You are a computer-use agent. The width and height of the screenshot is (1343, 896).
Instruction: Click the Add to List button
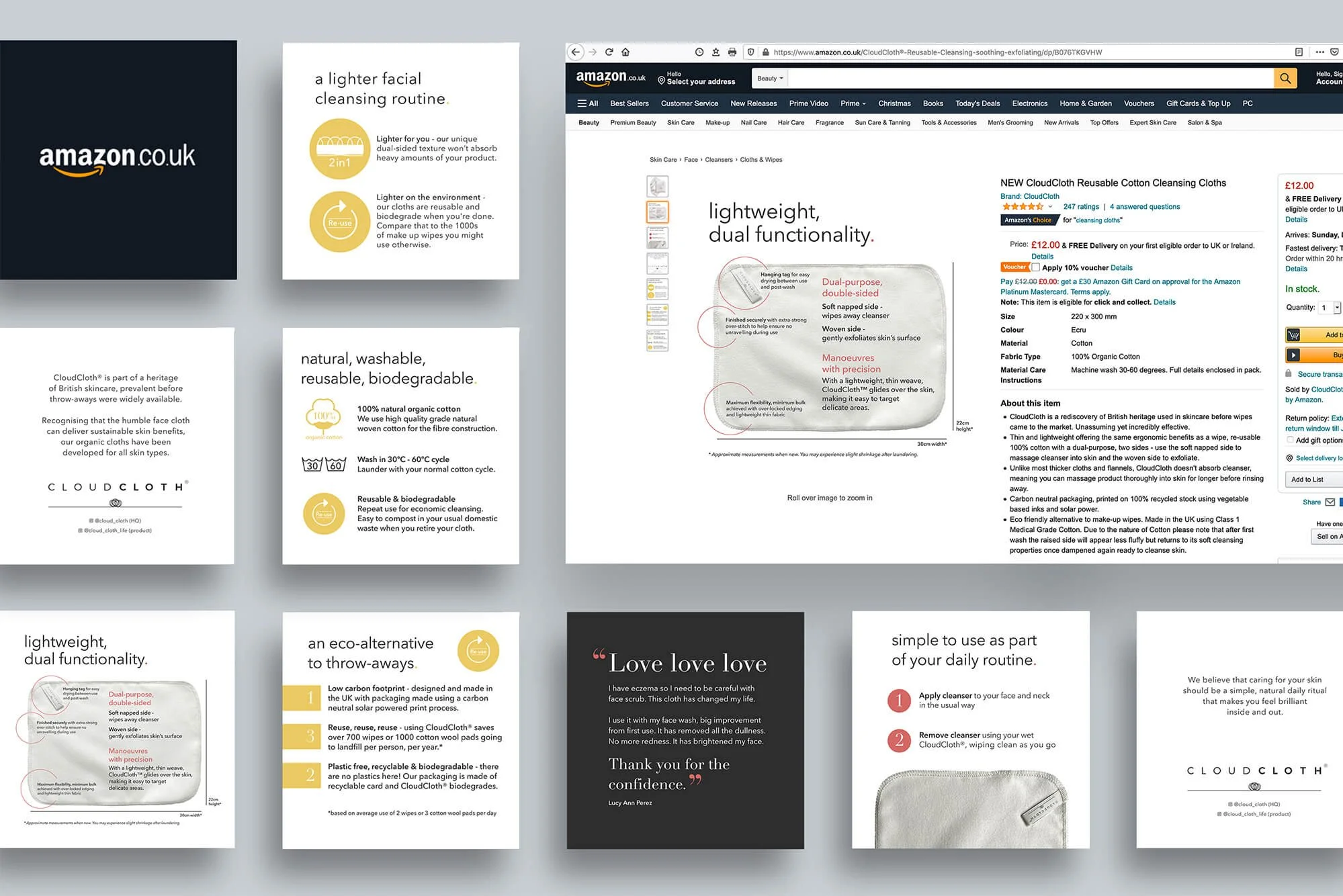pyautogui.click(x=1307, y=480)
